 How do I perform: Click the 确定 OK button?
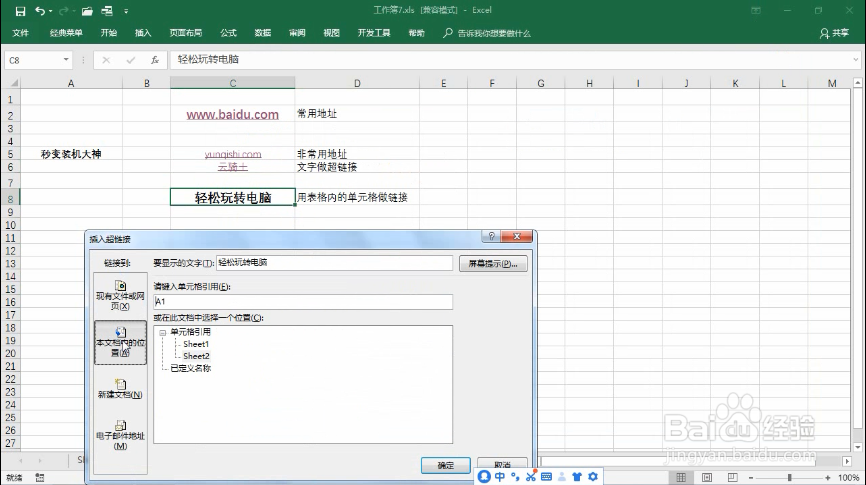[446, 466]
